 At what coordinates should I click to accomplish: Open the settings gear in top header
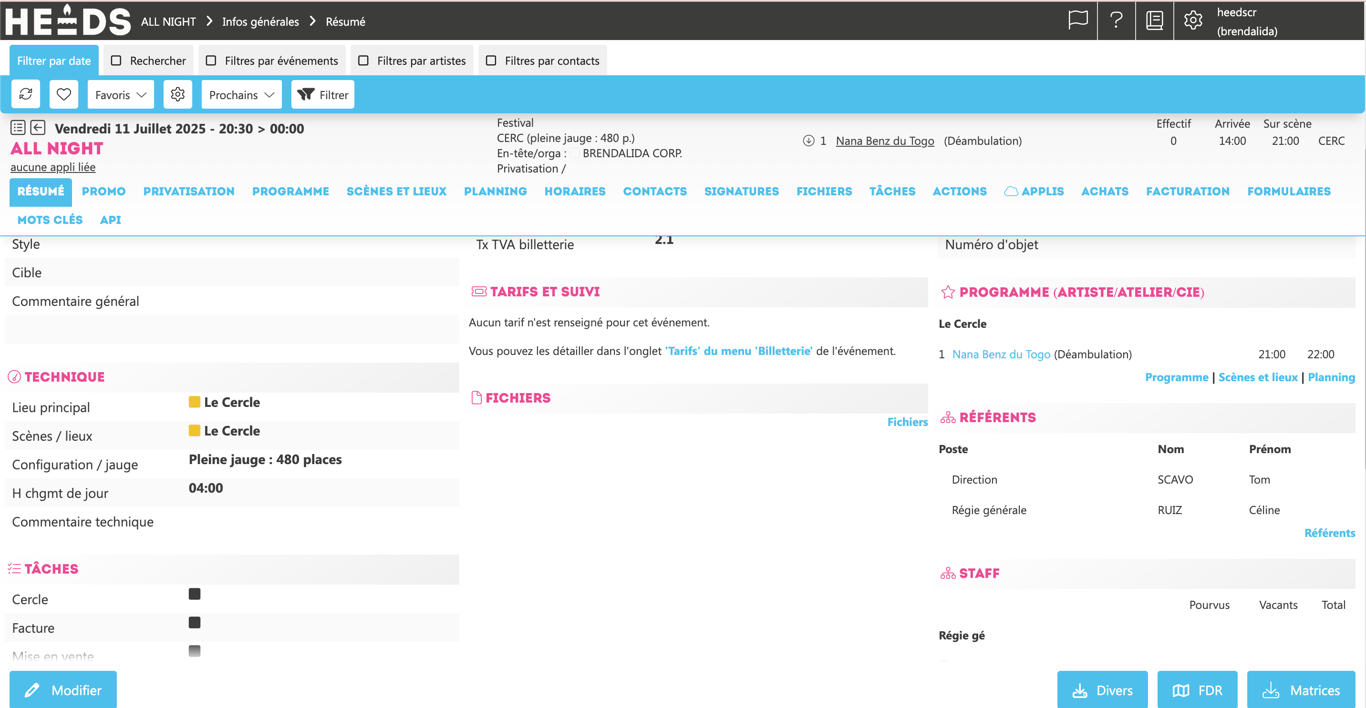[1193, 20]
